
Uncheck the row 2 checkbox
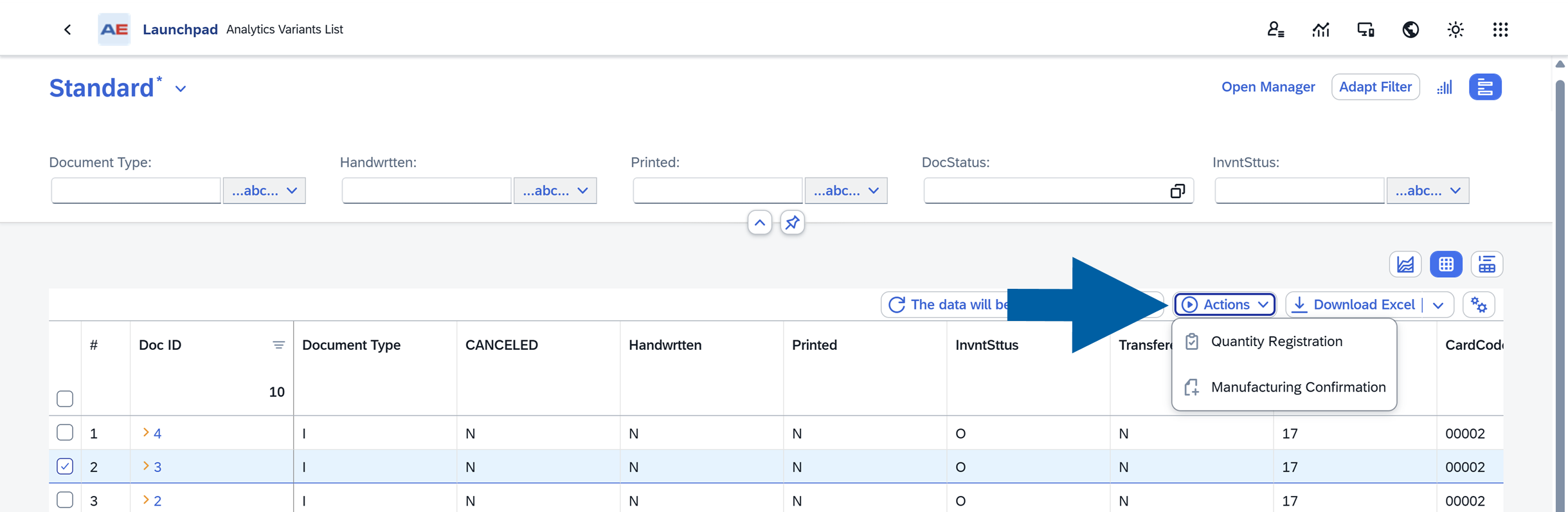65,466
